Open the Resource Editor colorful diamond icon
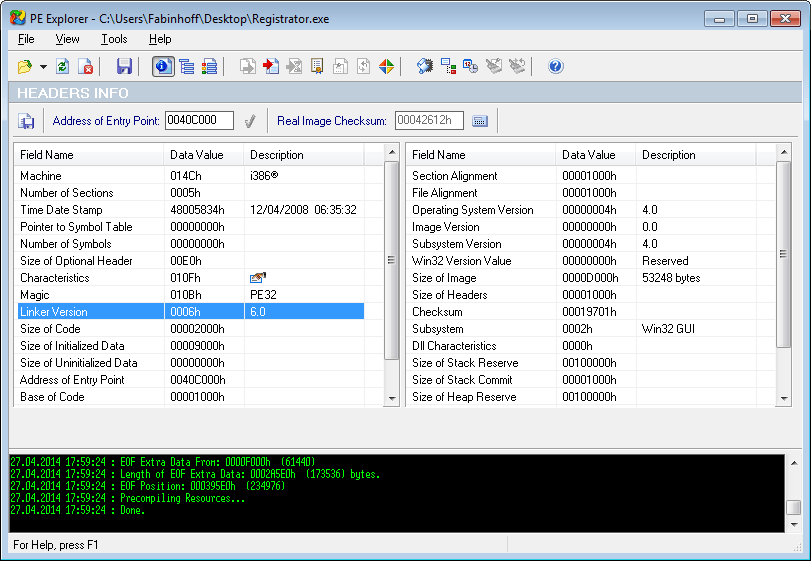The image size is (811, 561). tap(386, 66)
